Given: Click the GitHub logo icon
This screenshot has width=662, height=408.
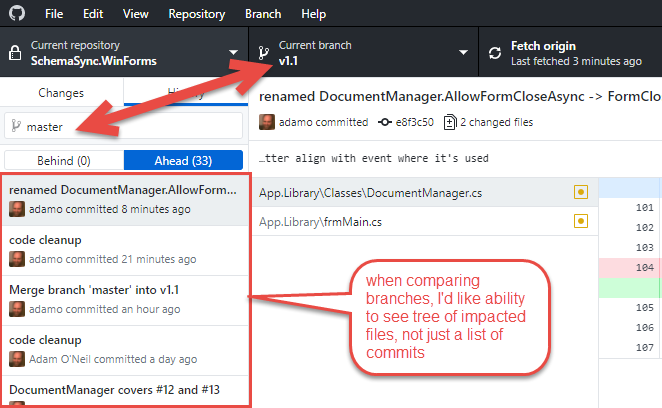Looking at the screenshot, I should point(17,14).
